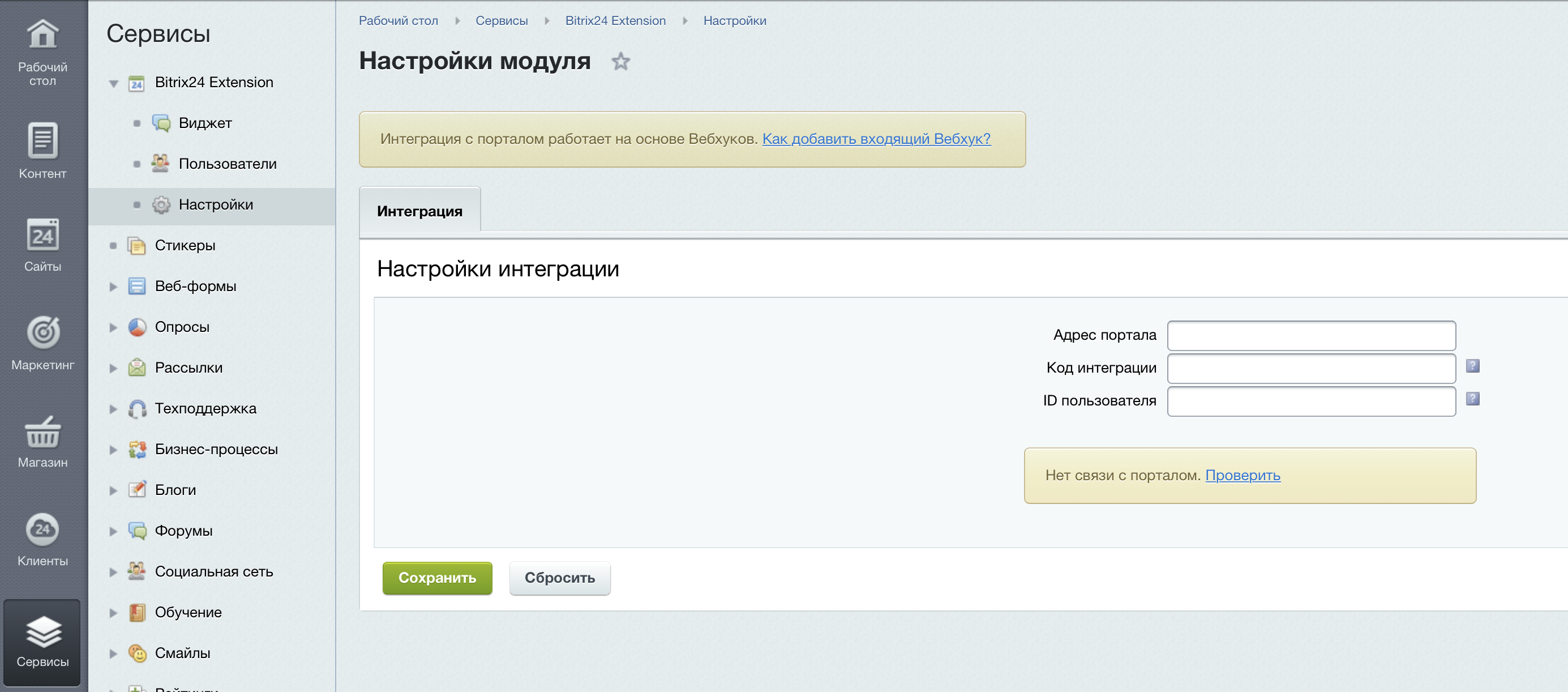Open the Маркетинг target icon
Viewport: 1568px width, 692px height.
42,332
